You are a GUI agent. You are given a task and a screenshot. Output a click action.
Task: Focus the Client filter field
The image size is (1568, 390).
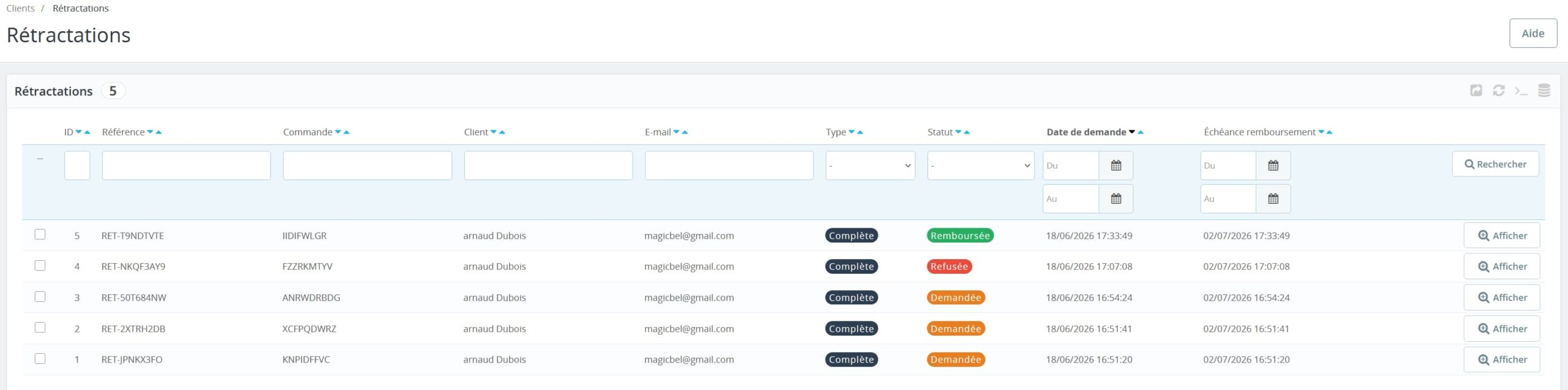click(x=548, y=165)
